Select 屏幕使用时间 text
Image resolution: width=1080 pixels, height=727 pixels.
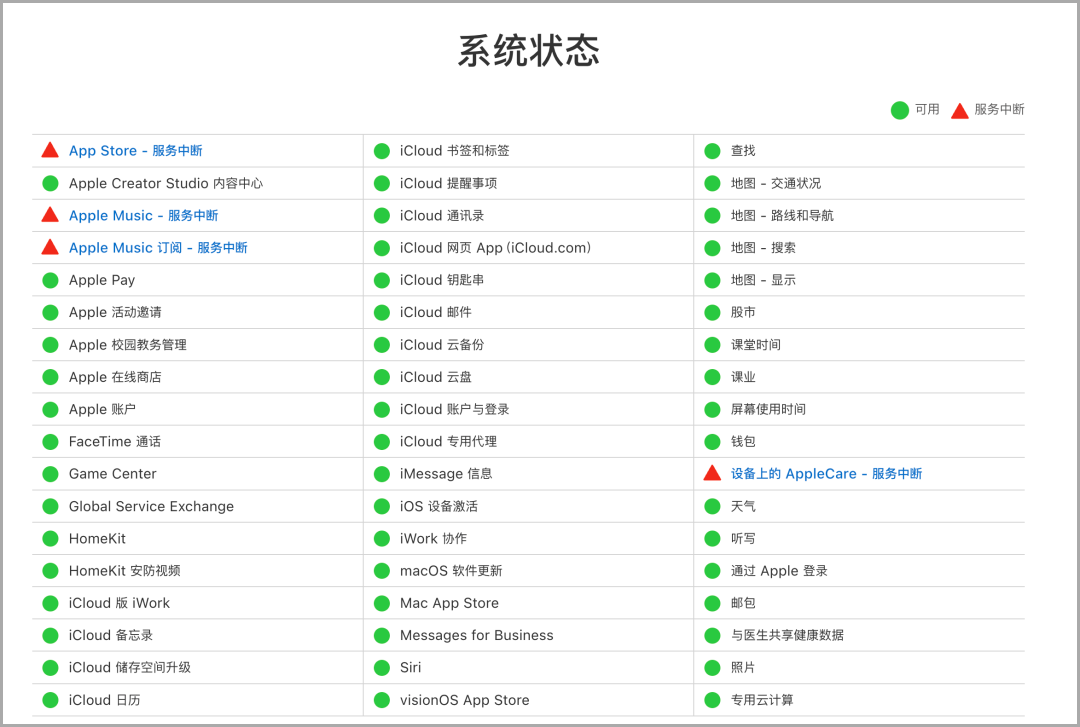768,410
